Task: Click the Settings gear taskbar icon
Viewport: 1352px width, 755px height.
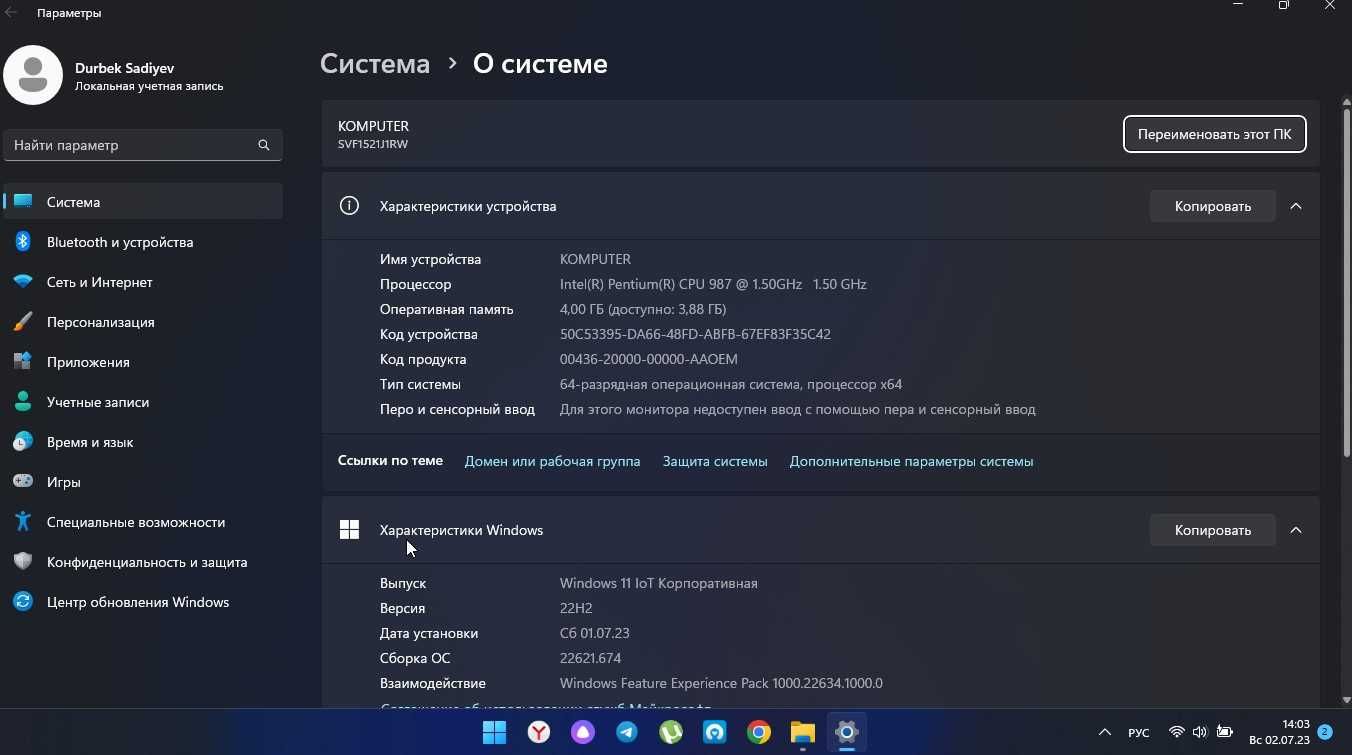Action: click(x=847, y=732)
